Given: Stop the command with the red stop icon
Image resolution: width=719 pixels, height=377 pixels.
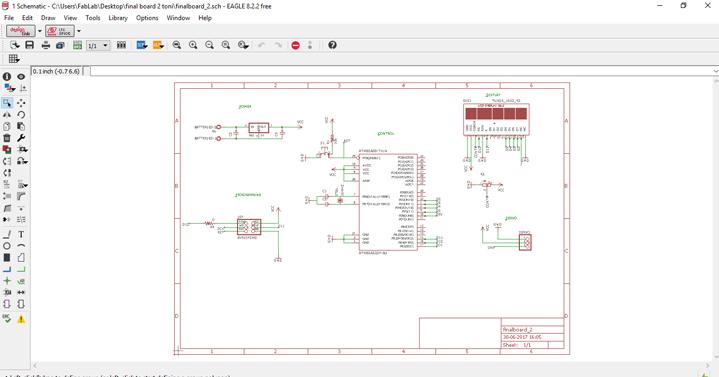Looking at the screenshot, I should click(295, 45).
